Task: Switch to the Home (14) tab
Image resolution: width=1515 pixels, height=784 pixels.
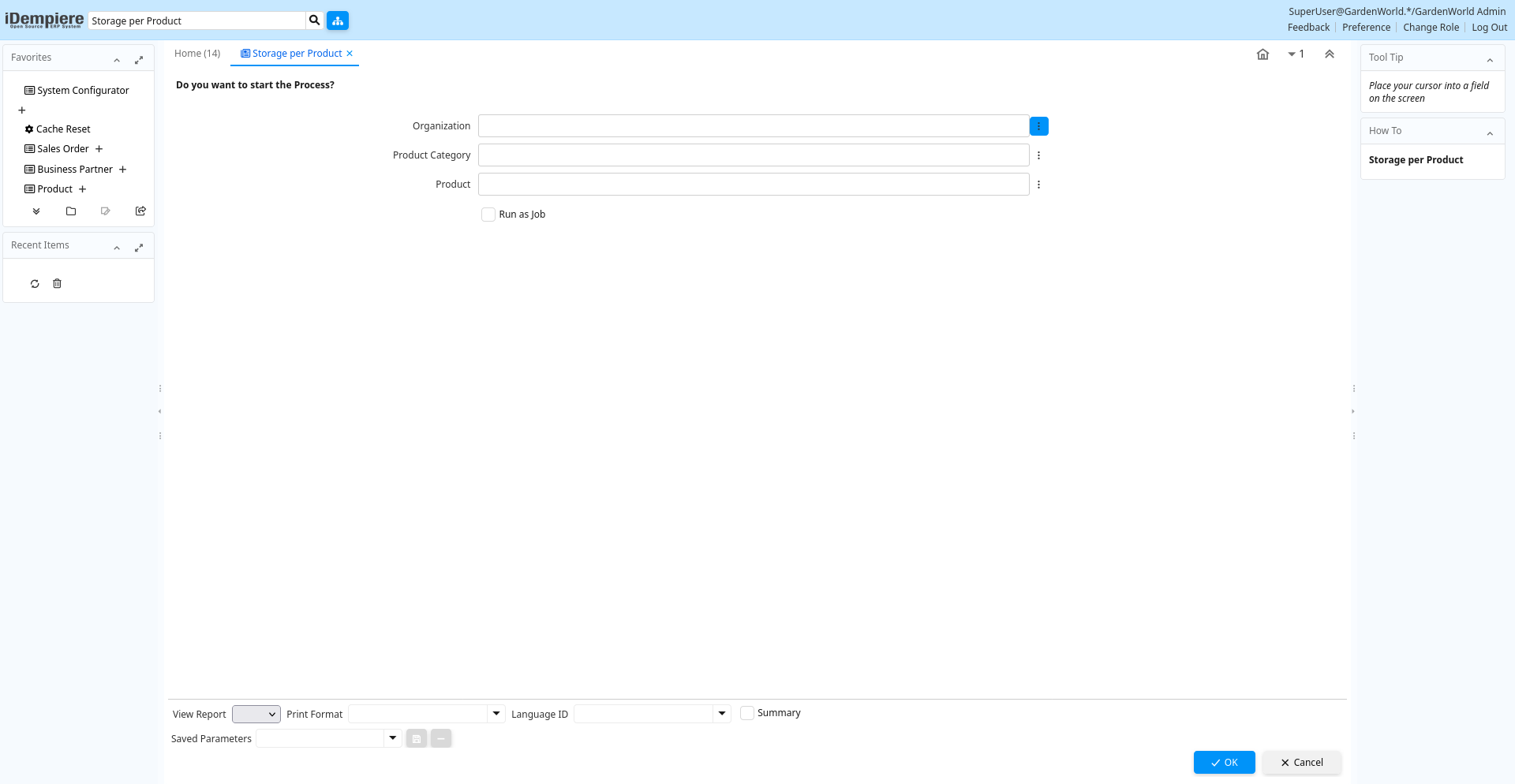Action: point(197,54)
